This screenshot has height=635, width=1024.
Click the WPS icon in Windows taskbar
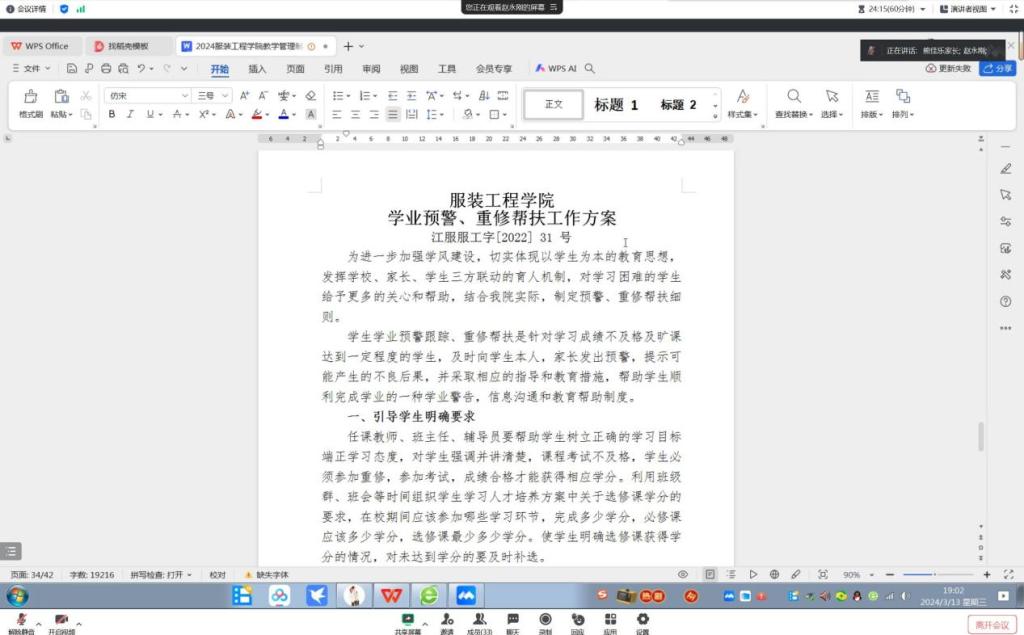coord(390,595)
